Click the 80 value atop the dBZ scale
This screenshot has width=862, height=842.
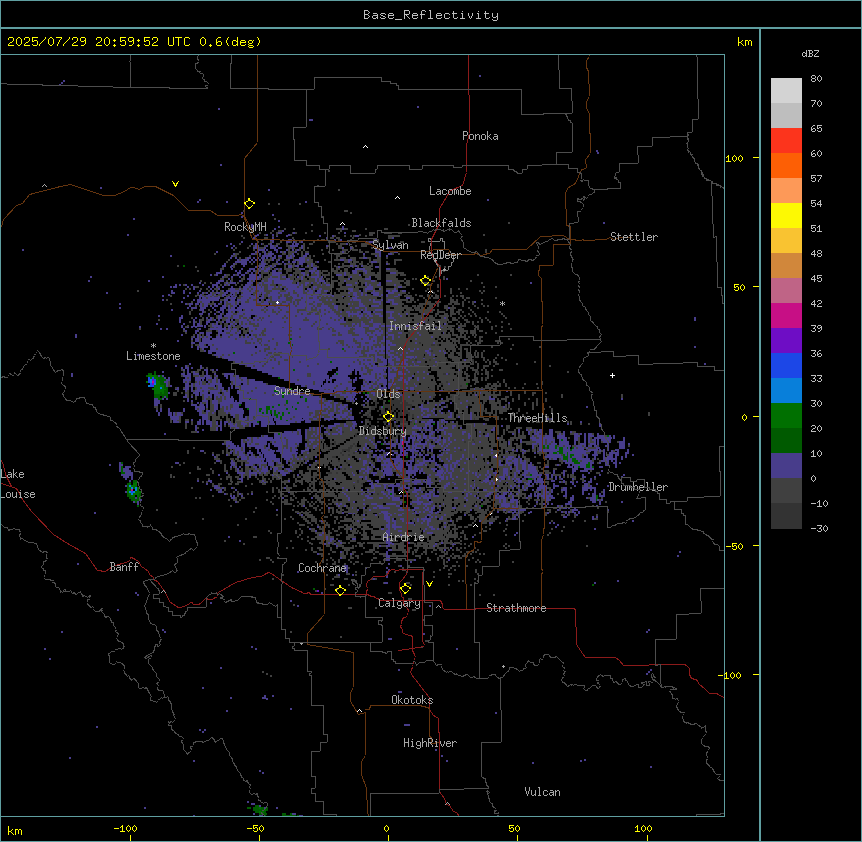click(816, 79)
